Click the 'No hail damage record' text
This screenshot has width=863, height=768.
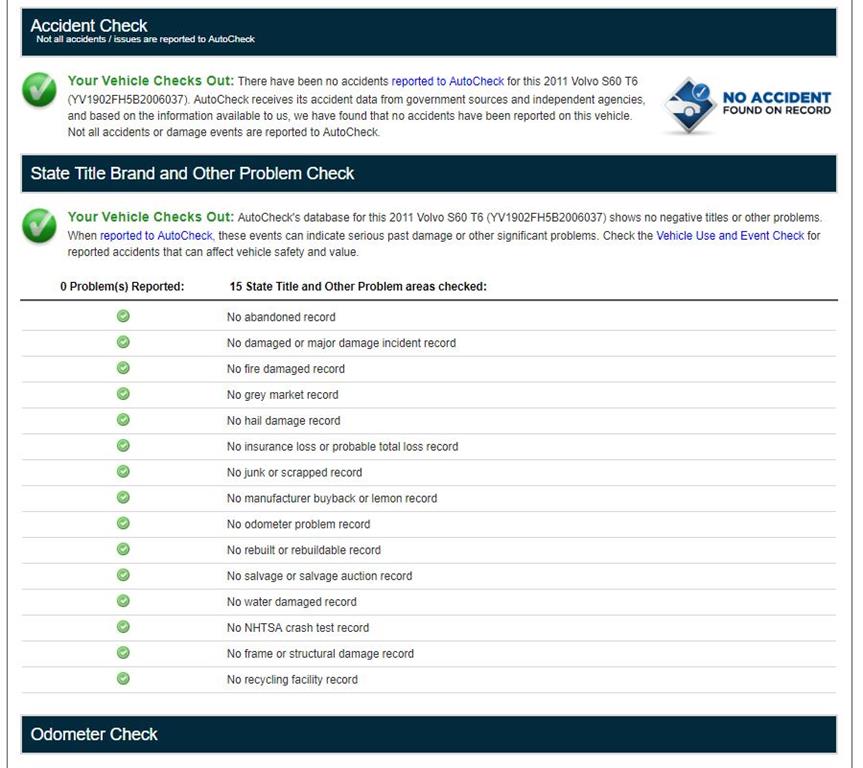283,421
